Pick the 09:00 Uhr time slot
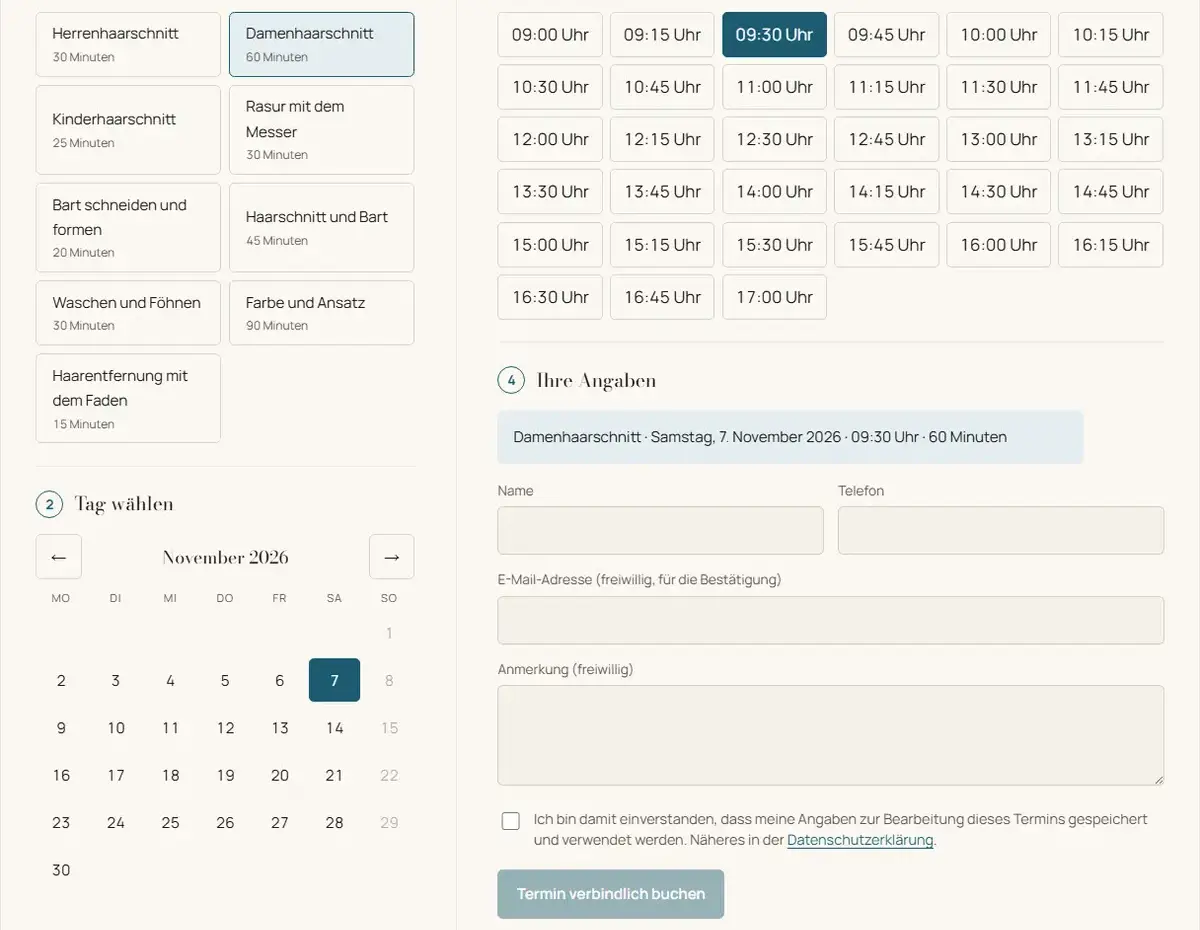 coord(550,34)
